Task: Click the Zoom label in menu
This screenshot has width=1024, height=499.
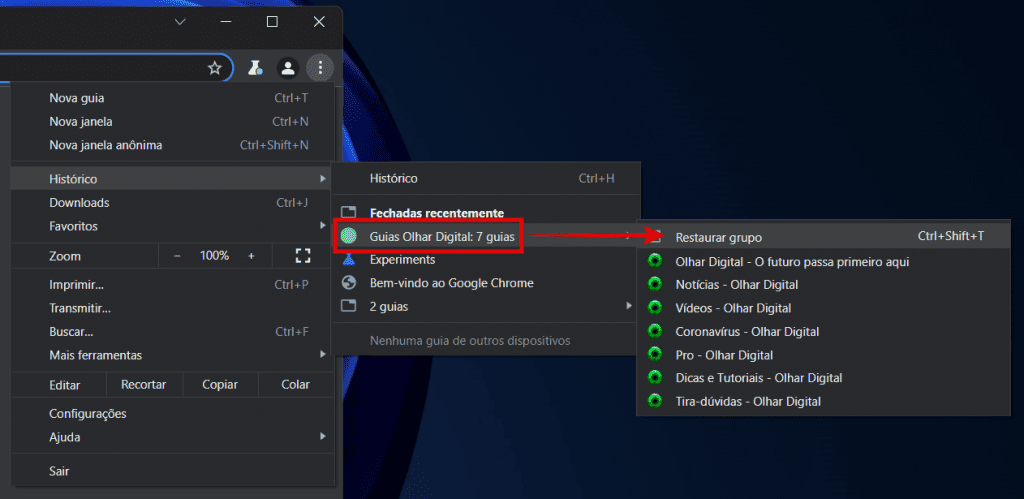Action: tap(65, 256)
